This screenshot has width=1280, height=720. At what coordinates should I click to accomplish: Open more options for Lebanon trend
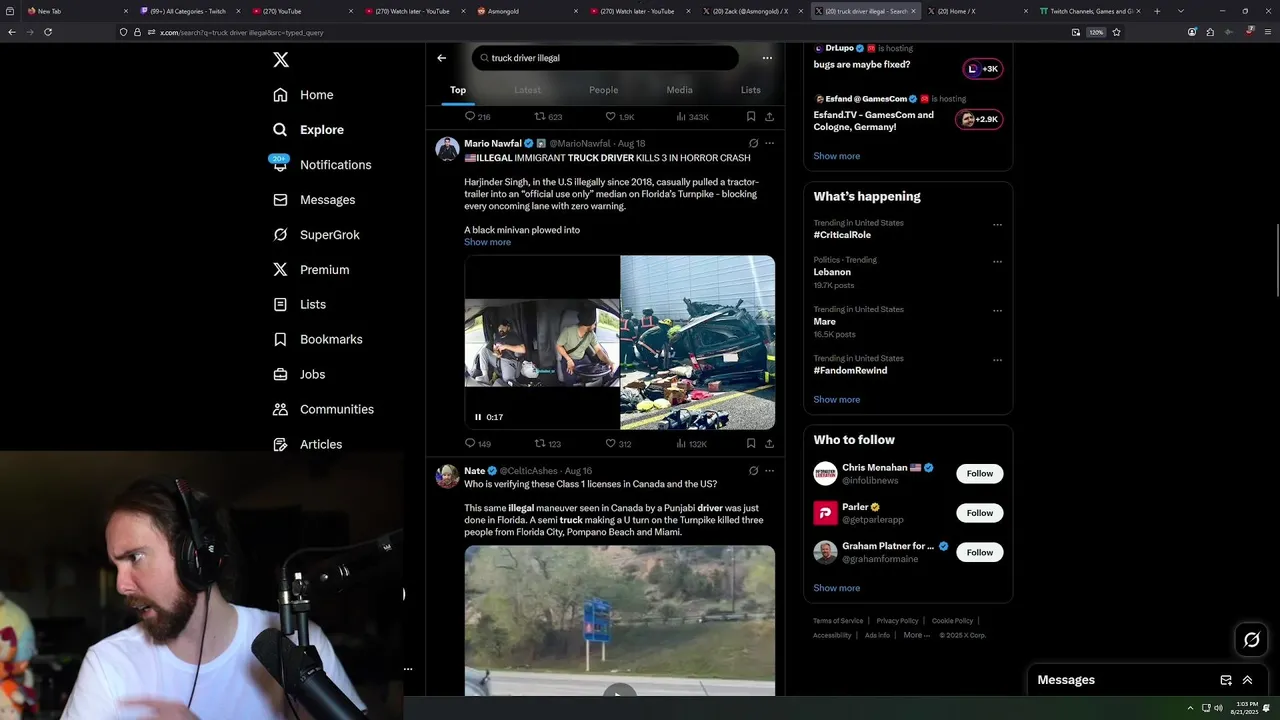997,262
